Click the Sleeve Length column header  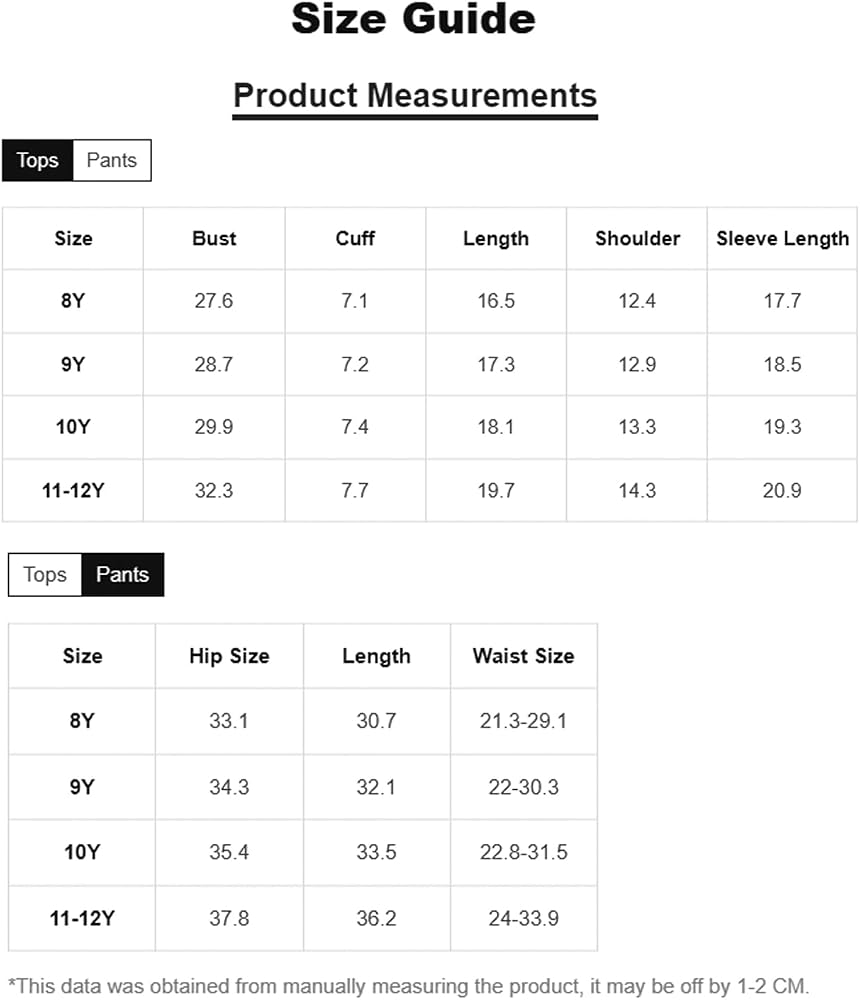783,239
